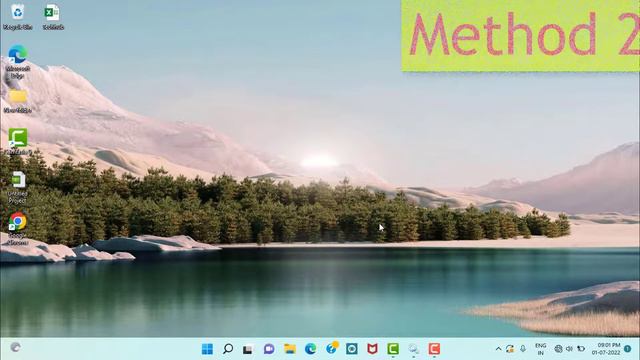This screenshot has height=360, width=640.
Task: Open the battery status tray icon
Action: point(581,349)
